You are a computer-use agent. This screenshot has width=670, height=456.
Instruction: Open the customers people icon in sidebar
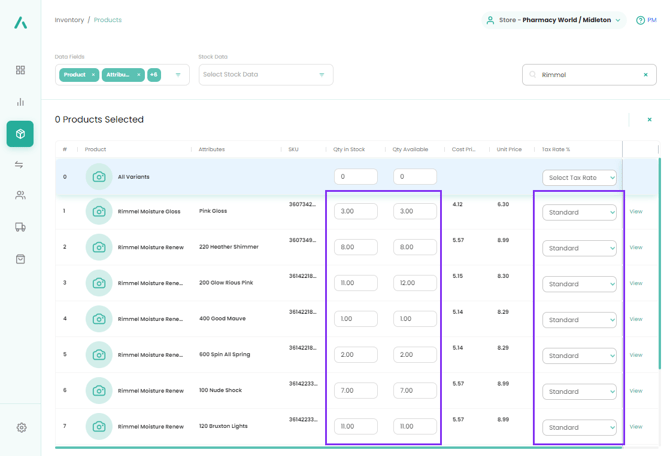20,196
